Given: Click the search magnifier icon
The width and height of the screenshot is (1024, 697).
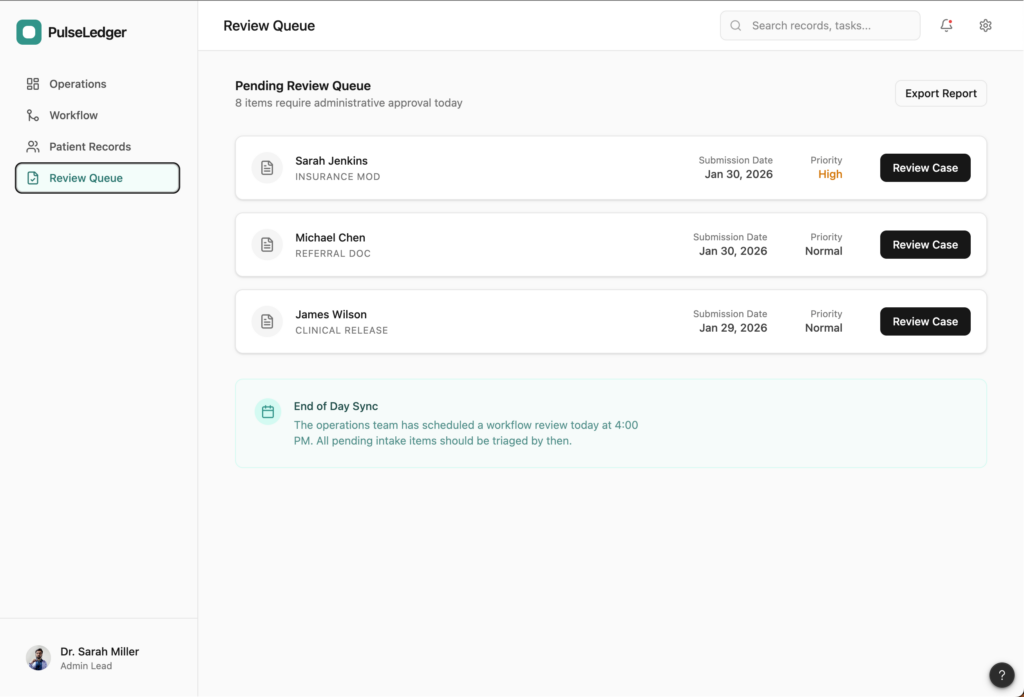Looking at the screenshot, I should (x=736, y=25).
